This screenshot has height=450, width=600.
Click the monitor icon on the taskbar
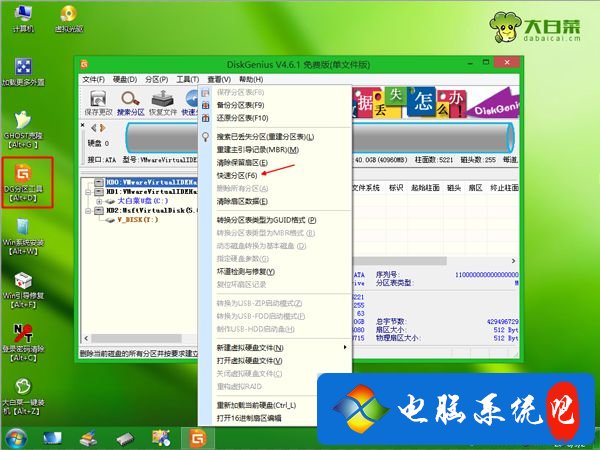tap(52, 439)
